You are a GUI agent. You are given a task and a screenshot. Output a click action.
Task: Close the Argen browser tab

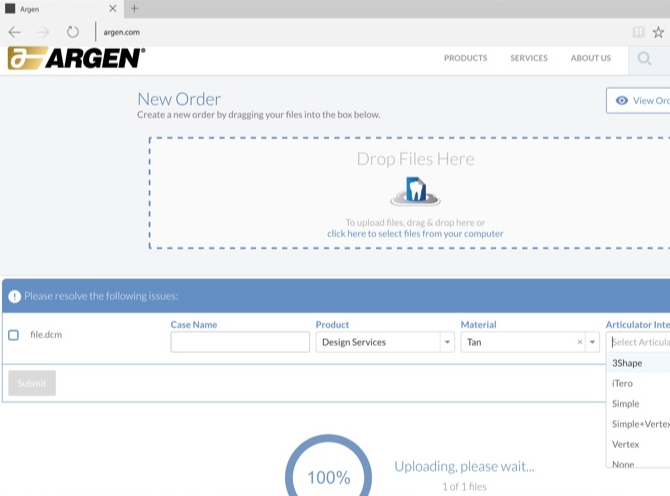tap(112, 9)
